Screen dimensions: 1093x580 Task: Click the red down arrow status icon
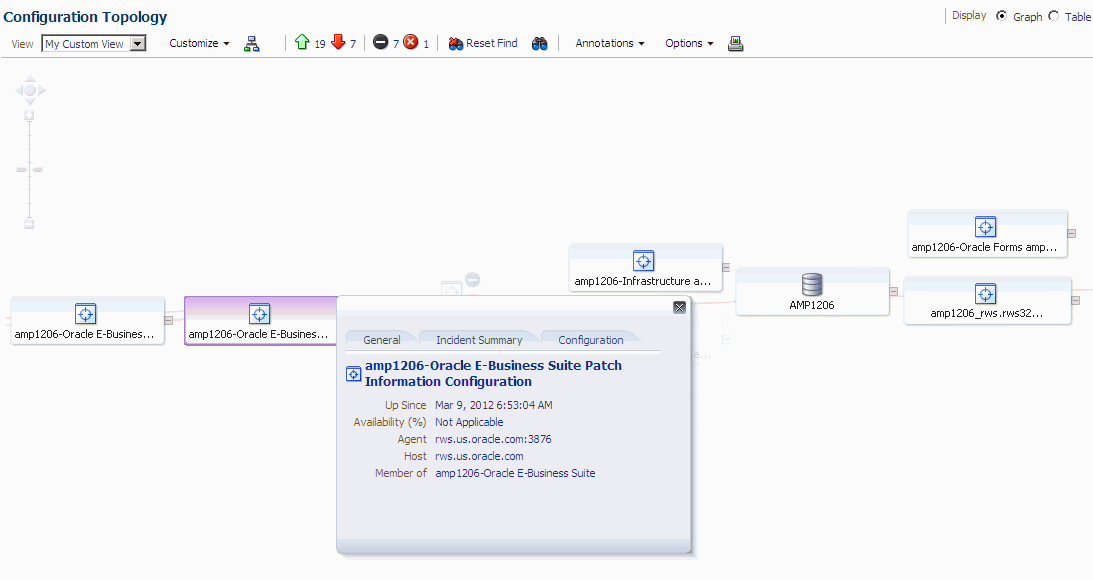point(338,43)
